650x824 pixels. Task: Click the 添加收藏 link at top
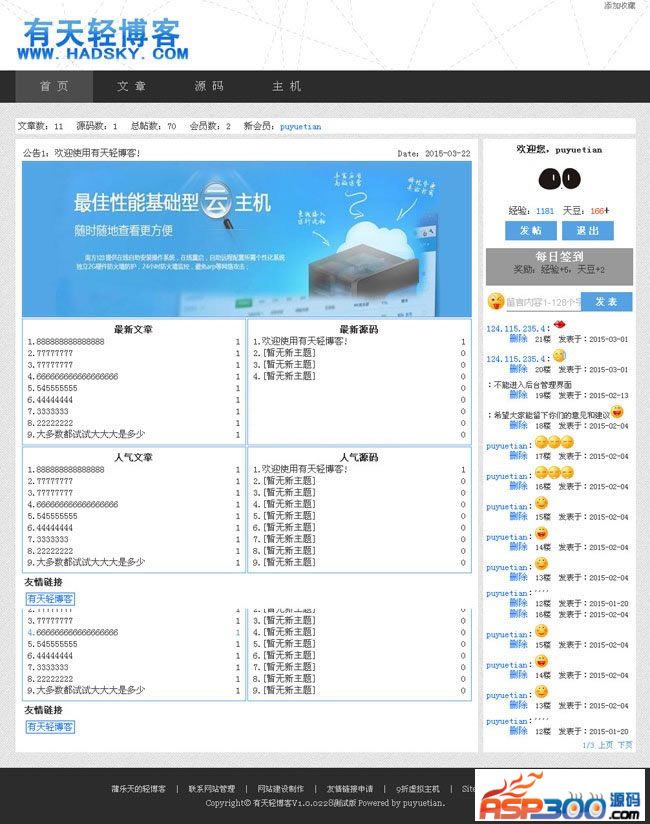[619, 5]
